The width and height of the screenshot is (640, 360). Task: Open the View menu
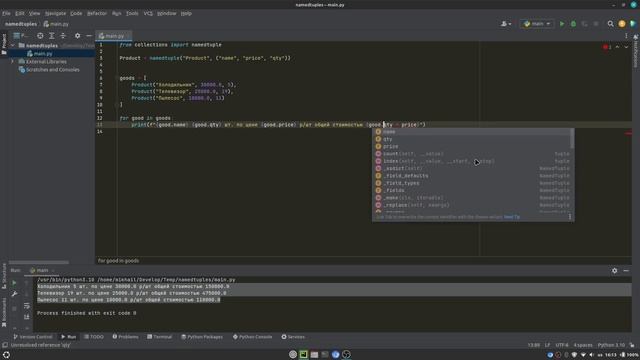coord(34,13)
